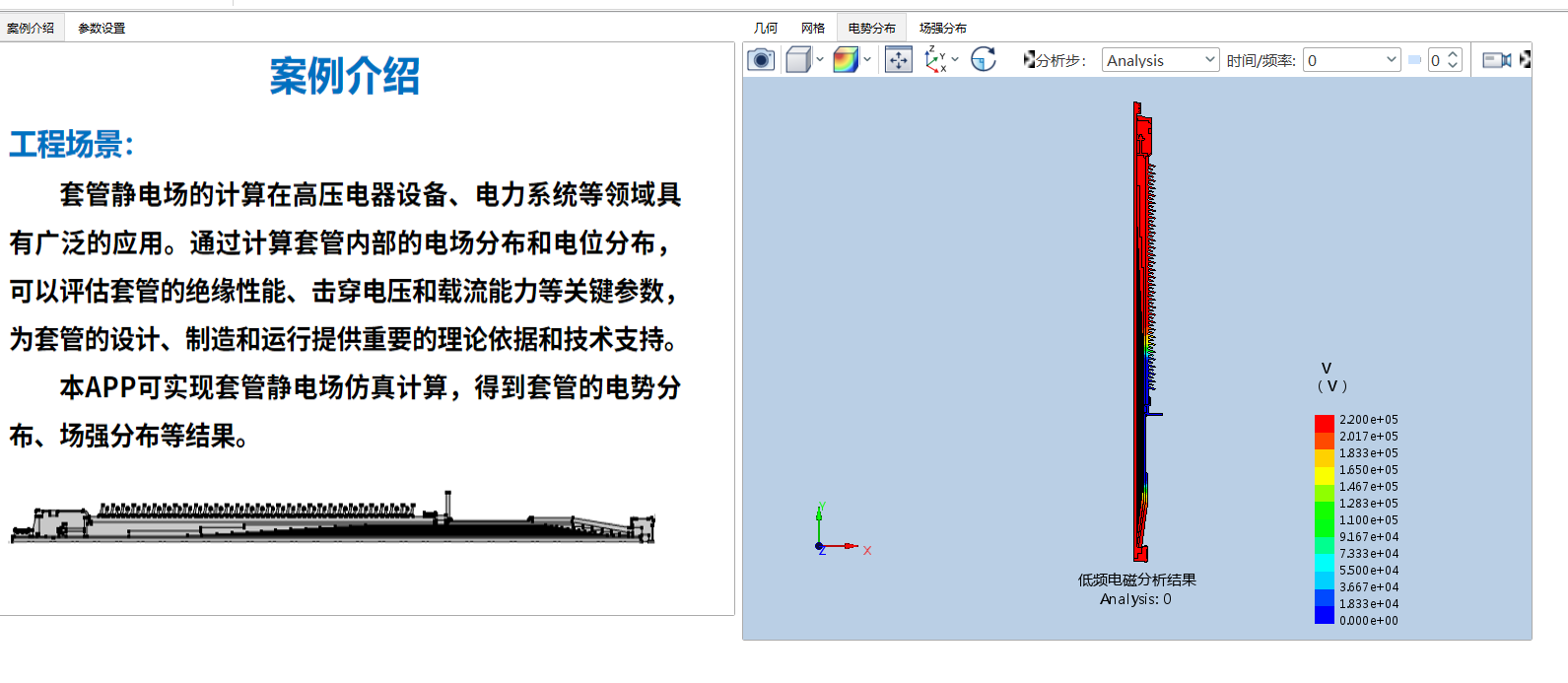Viewport: 1568px width, 683px height.
Task: Open the 时间/频率 combo box
Action: (1351, 60)
